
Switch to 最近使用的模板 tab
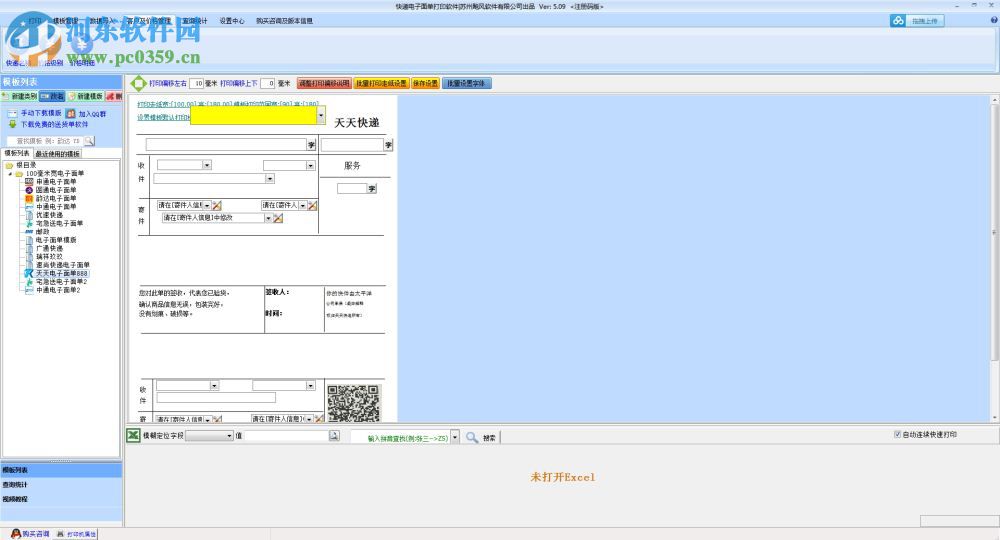(x=57, y=154)
